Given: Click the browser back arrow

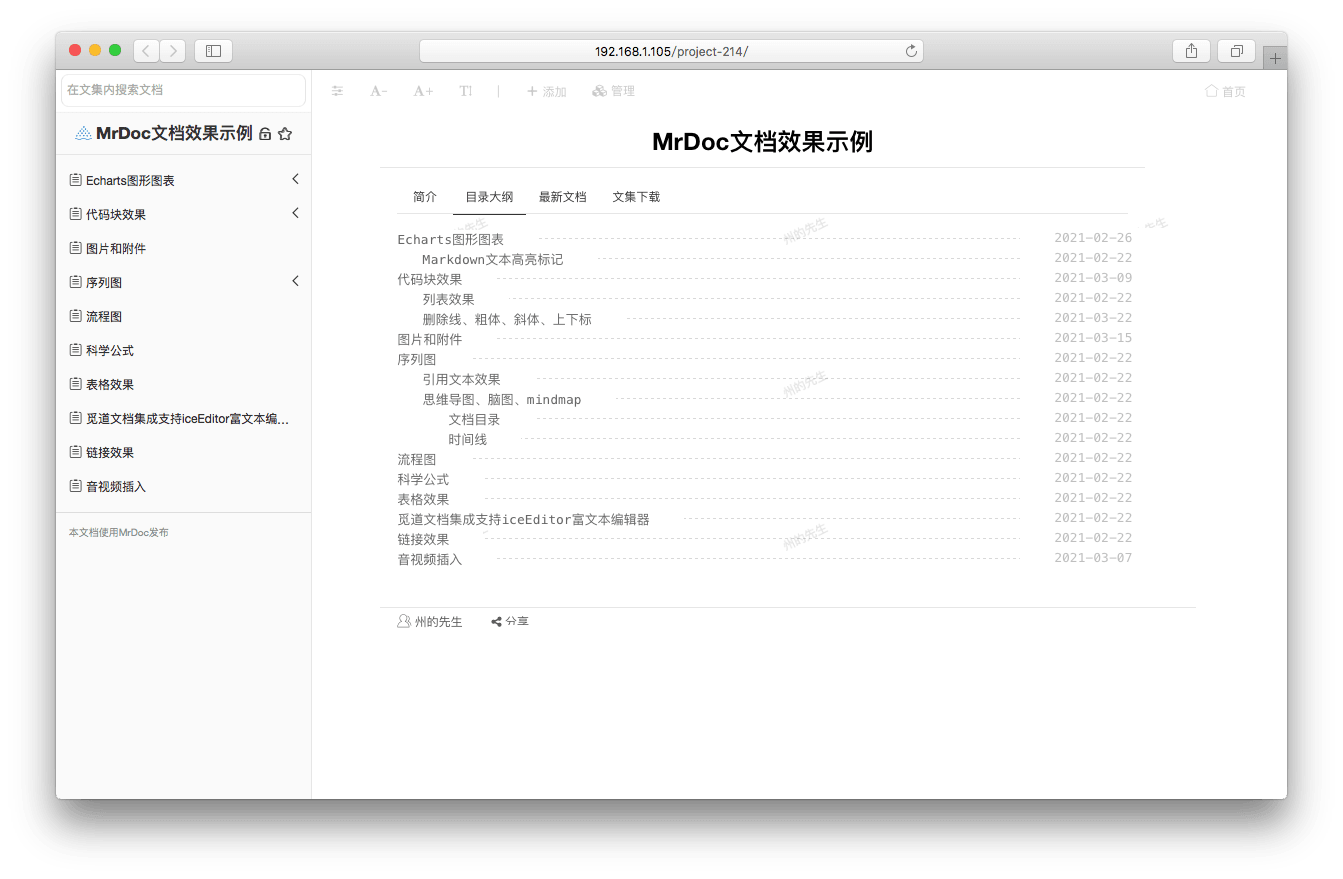Looking at the screenshot, I should (146, 51).
